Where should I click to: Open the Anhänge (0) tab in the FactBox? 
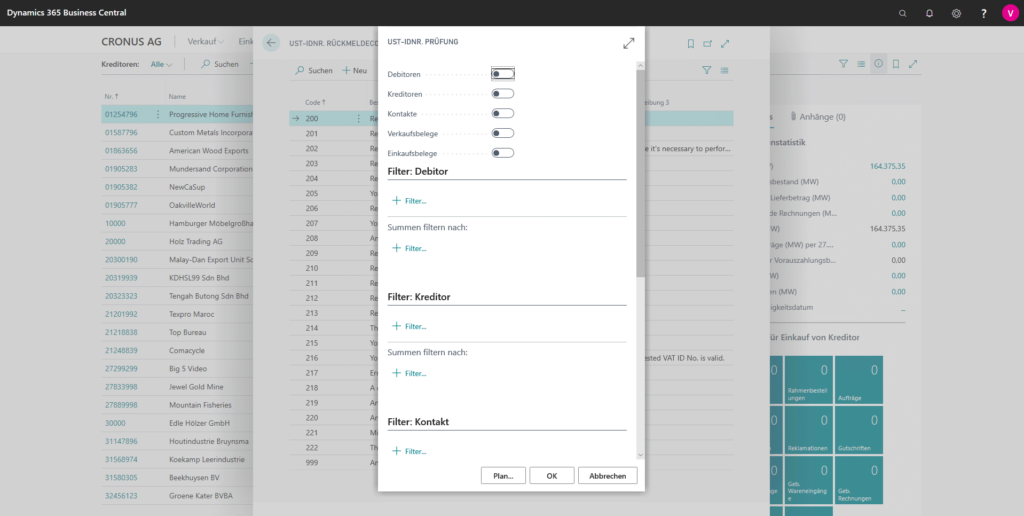[x=817, y=117]
